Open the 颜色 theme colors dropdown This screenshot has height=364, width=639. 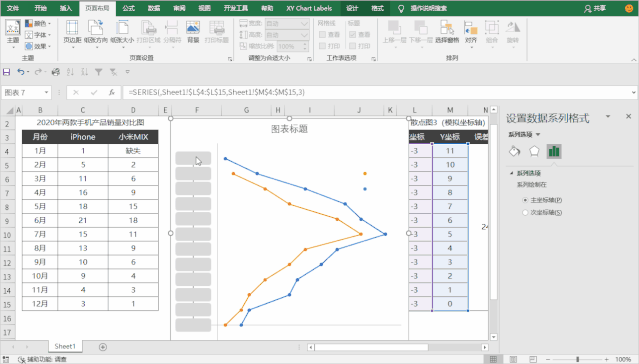click(x=38, y=24)
